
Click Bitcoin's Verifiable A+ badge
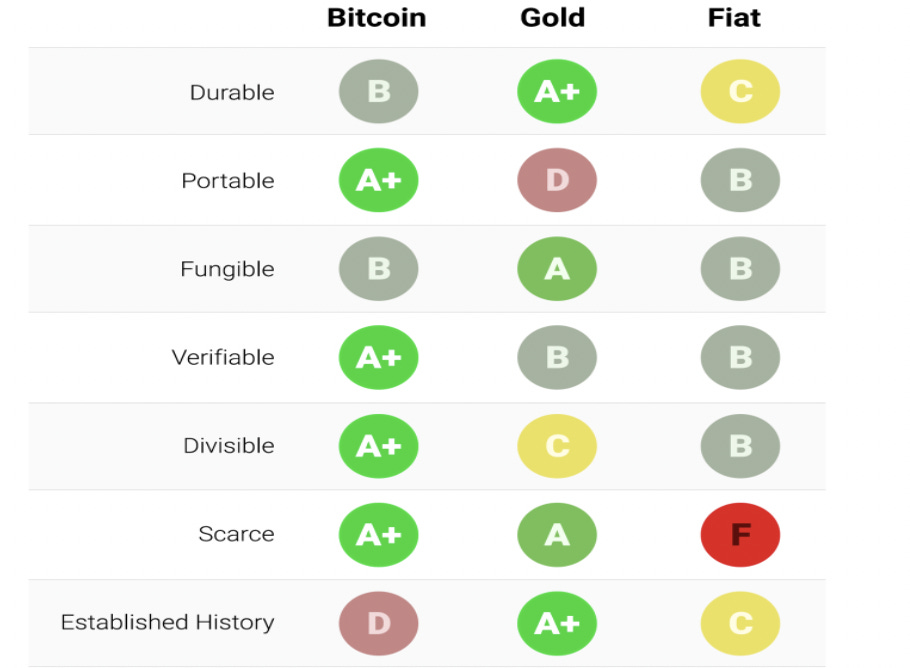tap(378, 357)
